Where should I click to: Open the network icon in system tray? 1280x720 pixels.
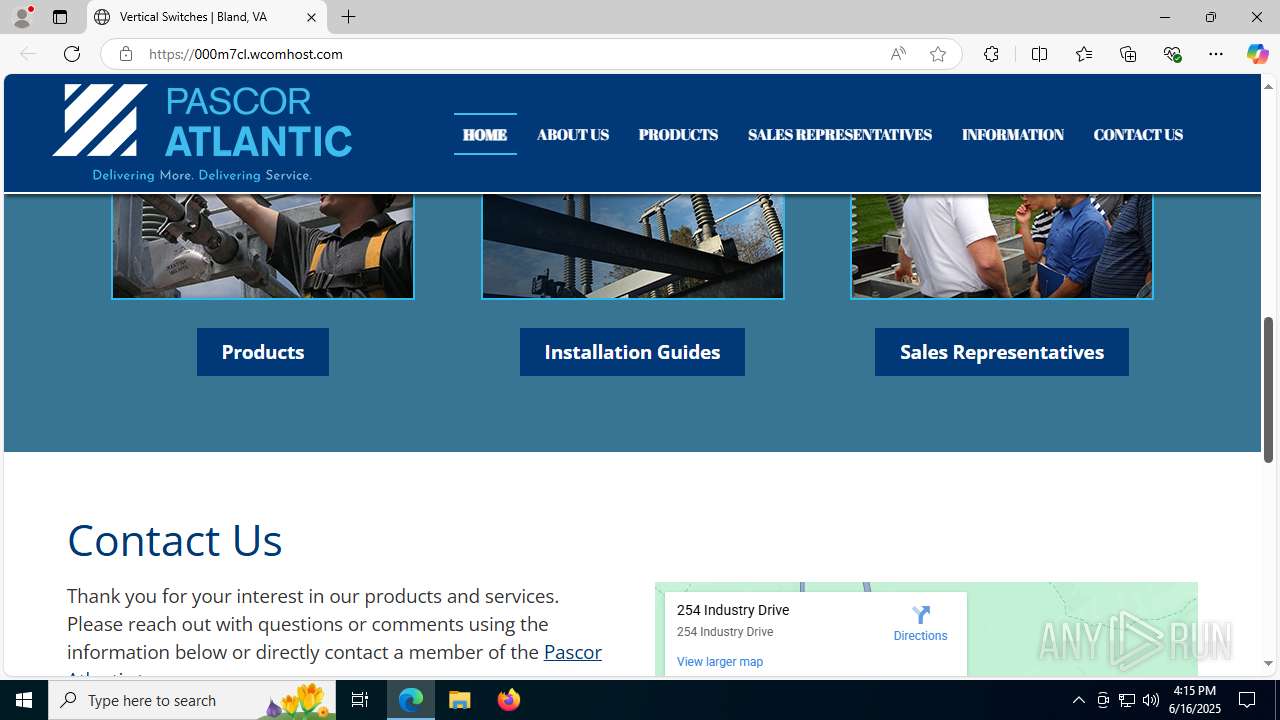(x=1127, y=700)
